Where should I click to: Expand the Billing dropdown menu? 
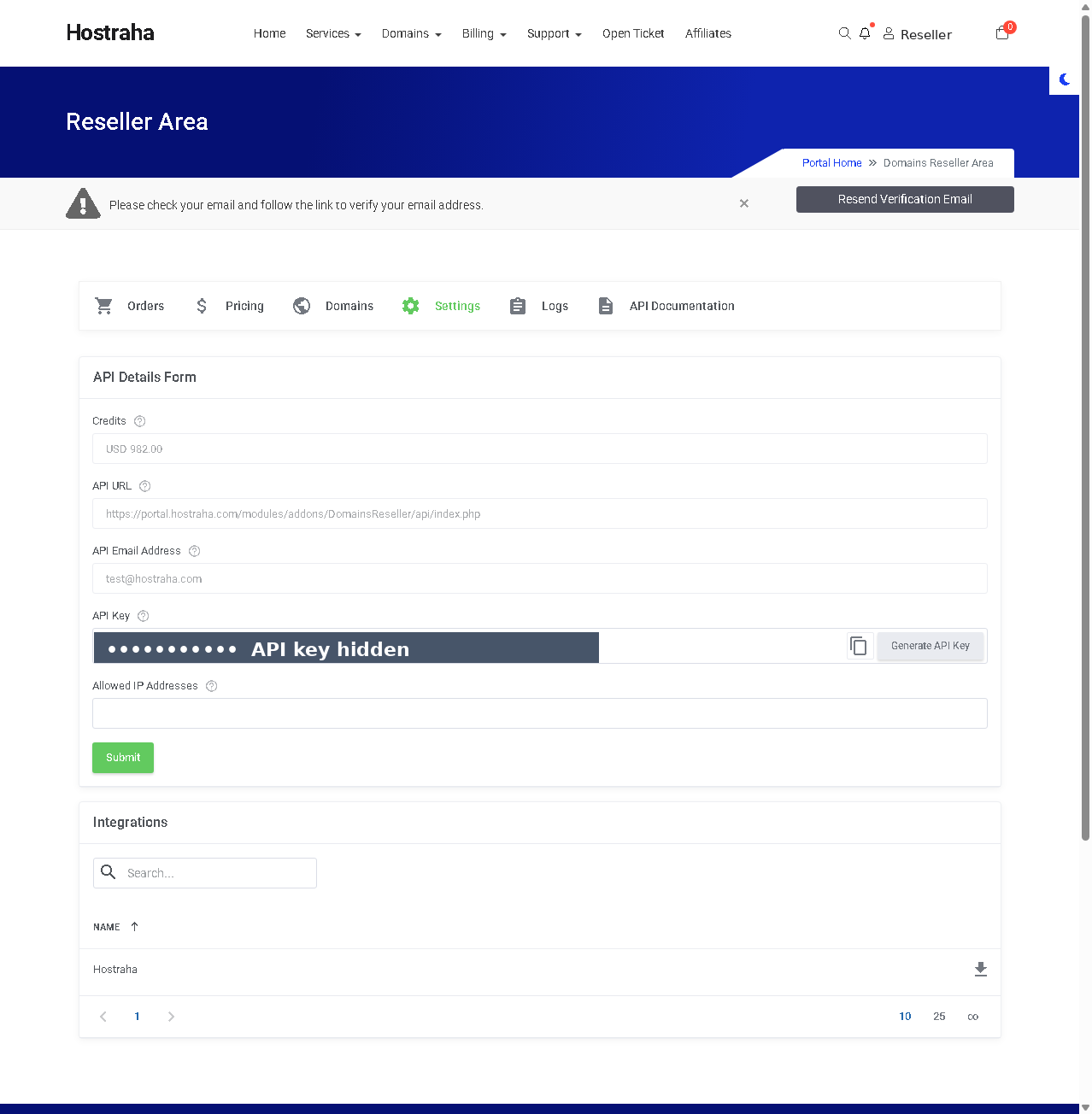tap(484, 33)
